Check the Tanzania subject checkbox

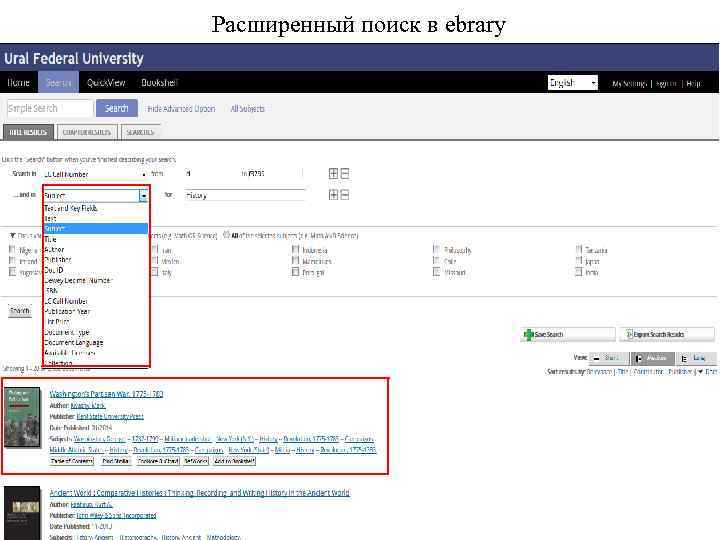[579, 249]
